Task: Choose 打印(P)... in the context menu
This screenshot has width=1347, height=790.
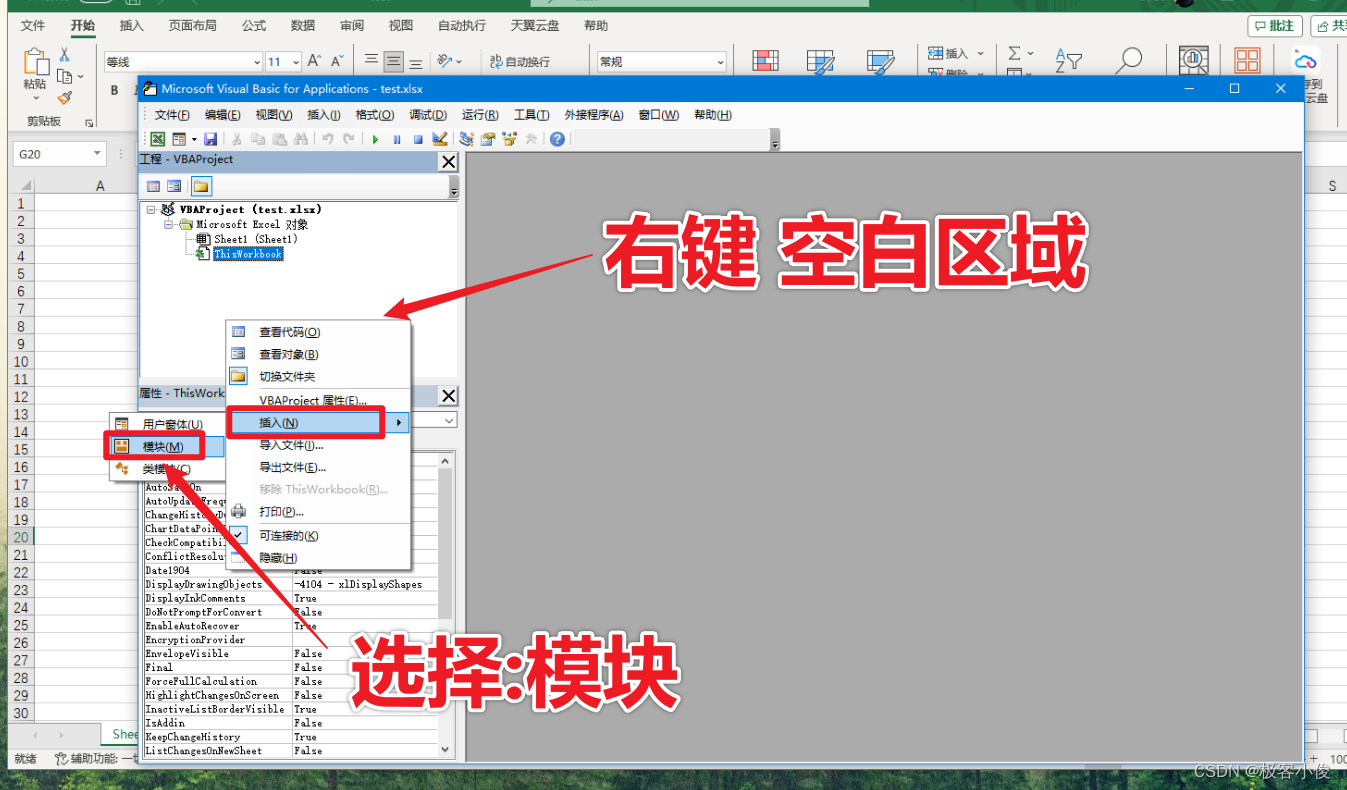Action: click(x=318, y=512)
